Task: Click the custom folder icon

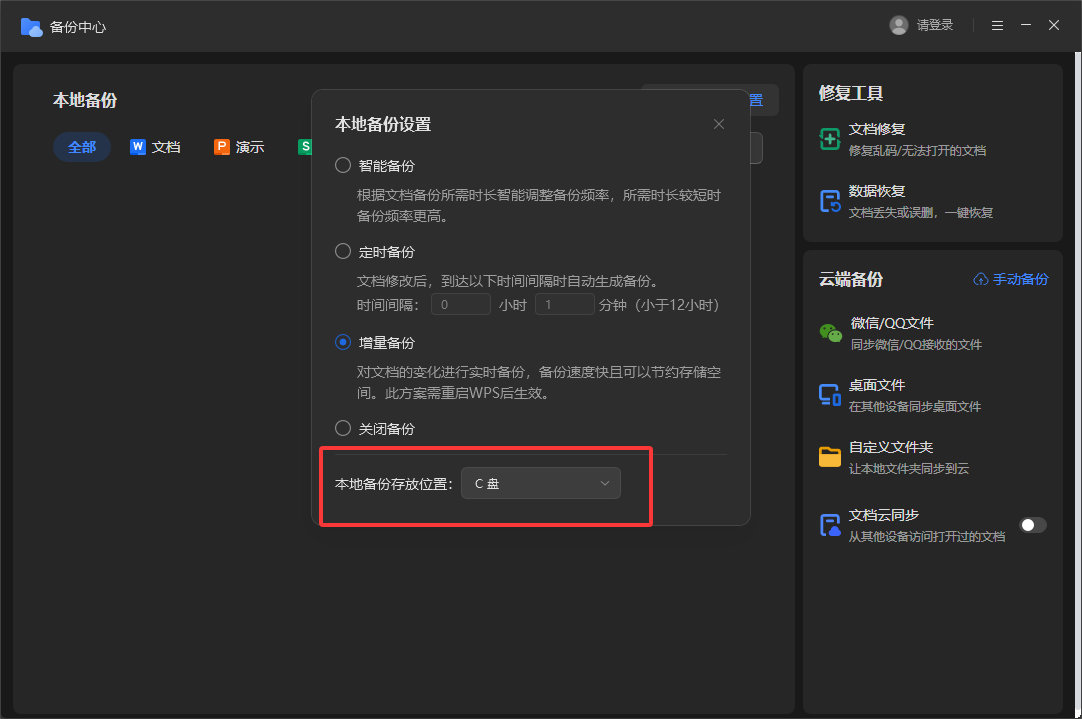Action: click(x=829, y=457)
